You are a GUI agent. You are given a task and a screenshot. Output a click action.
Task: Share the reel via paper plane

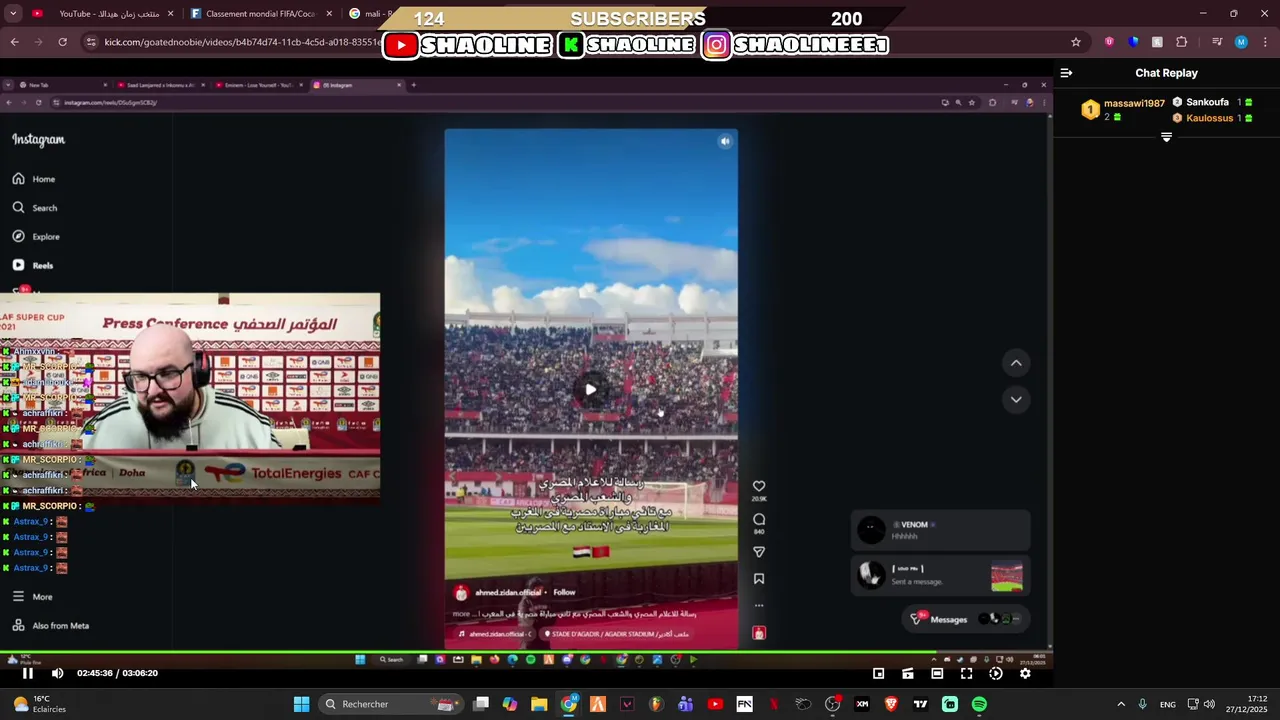pos(759,552)
